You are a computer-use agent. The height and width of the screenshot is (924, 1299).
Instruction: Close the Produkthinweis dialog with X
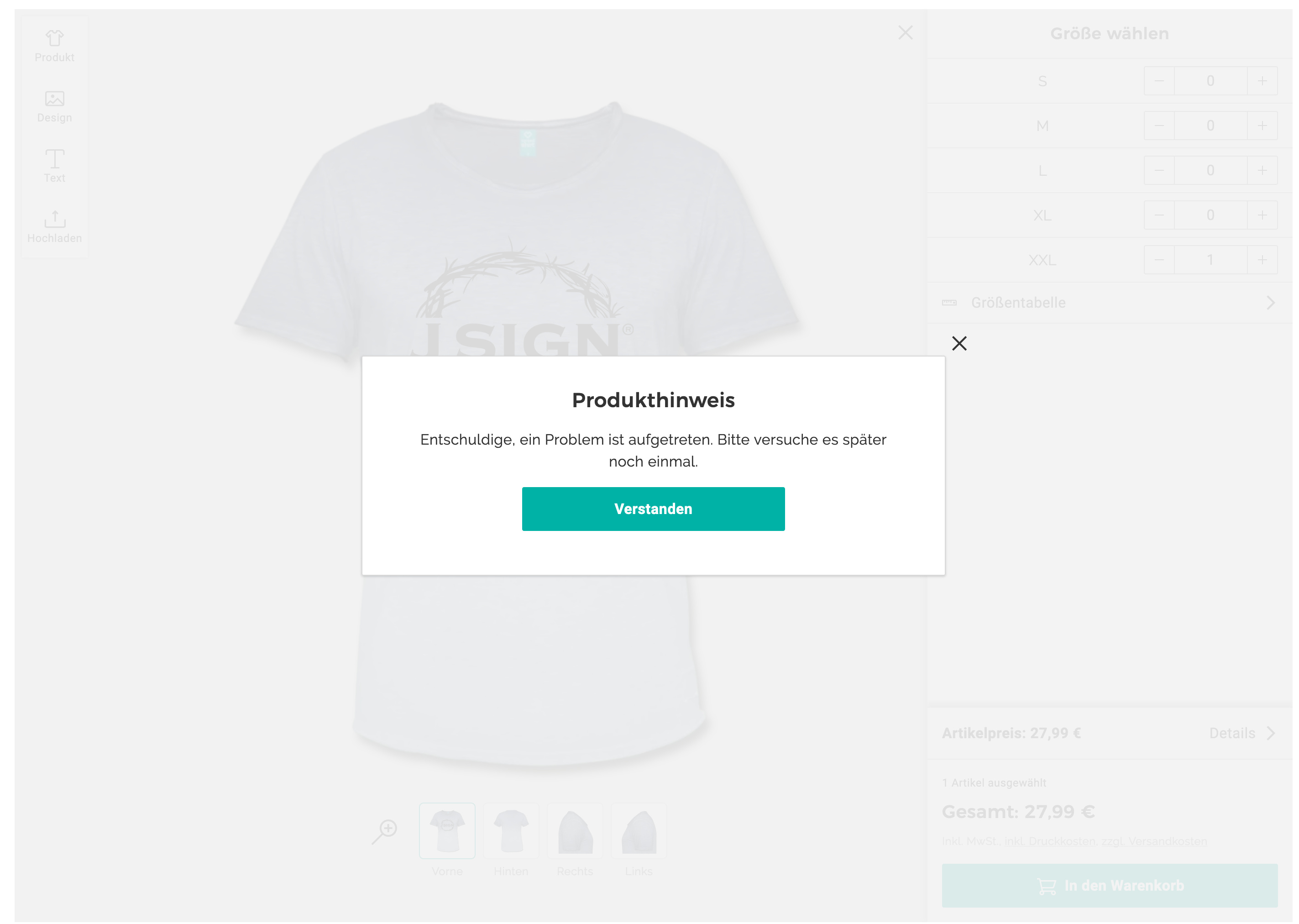point(959,343)
